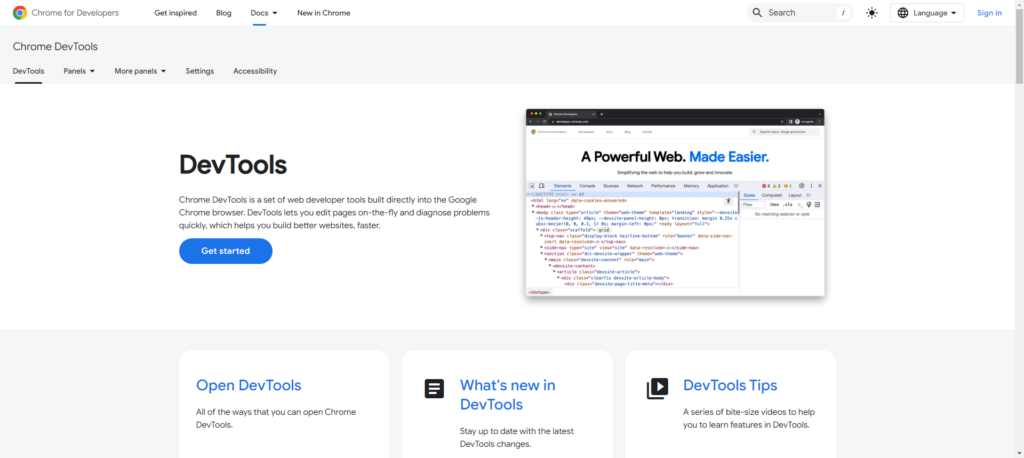Toggle the light/dark theme icon
The height and width of the screenshot is (458, 1024).
click(872, 13)
